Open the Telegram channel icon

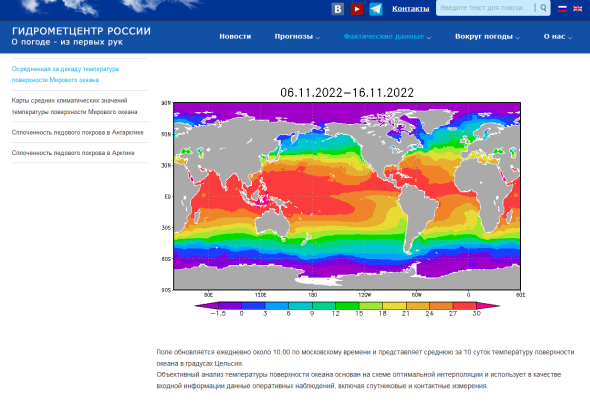point(376,9)
